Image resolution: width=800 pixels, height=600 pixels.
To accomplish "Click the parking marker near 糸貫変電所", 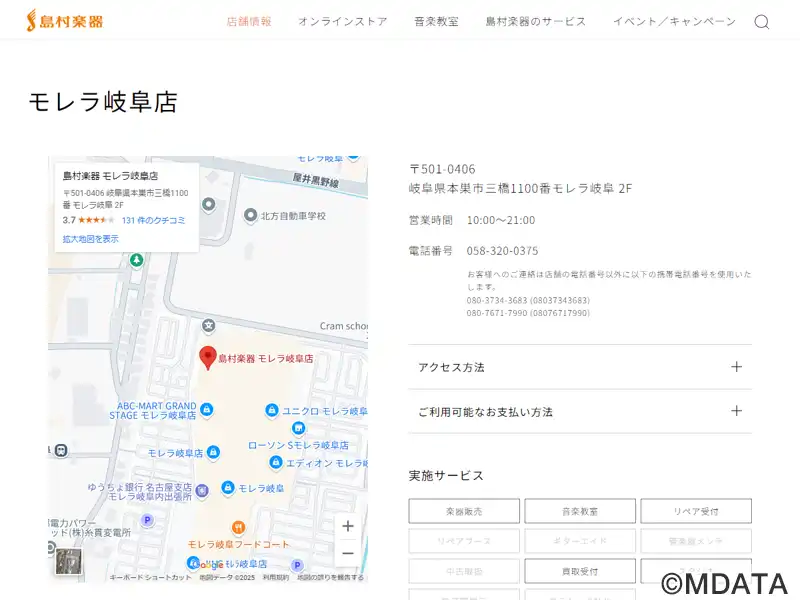I will point(147,520).
